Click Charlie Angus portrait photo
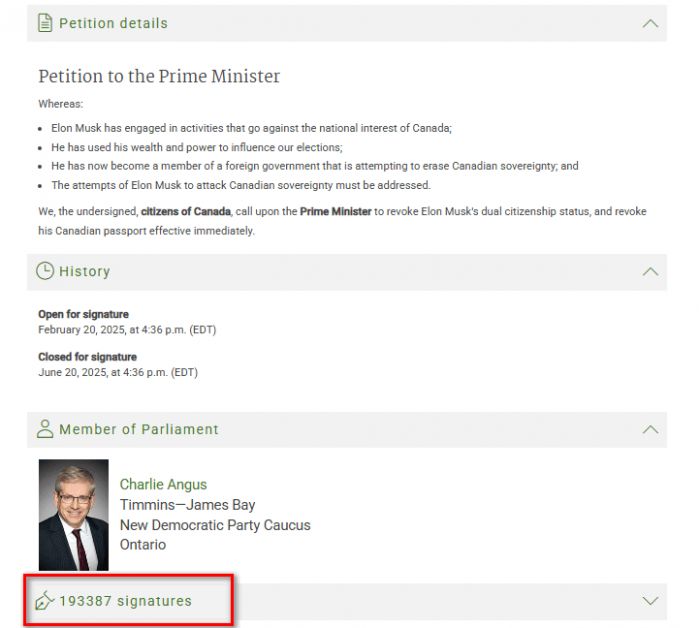This screenshot has width=700, height=628. click(73, 514)
